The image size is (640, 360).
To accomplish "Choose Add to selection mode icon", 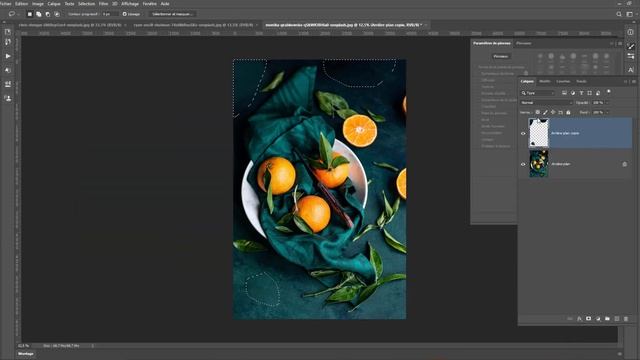I will point(39,14).
